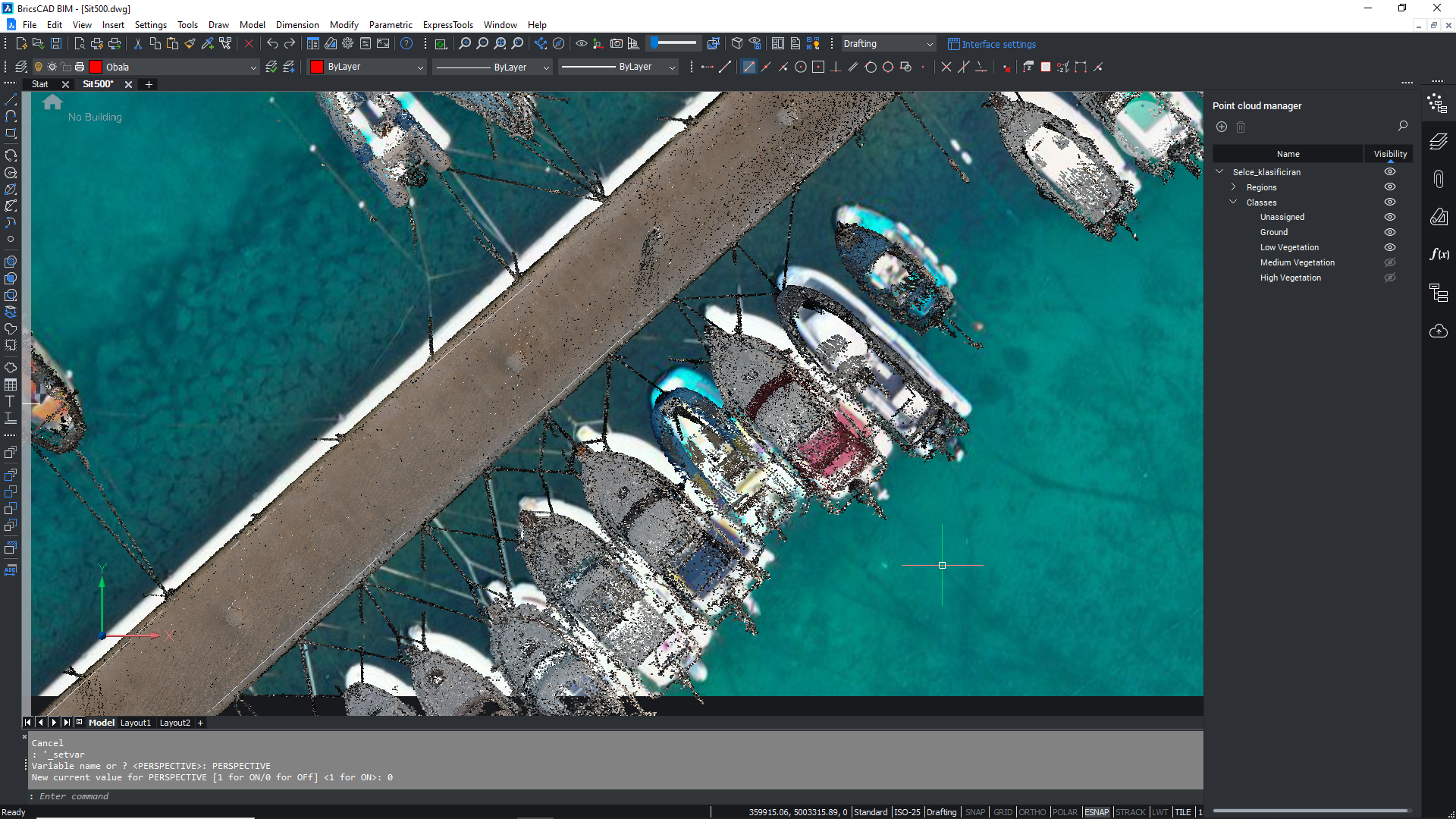Click the Redo arrow
The width and height of the screenshot is (1456, 819).
(290, 44)
